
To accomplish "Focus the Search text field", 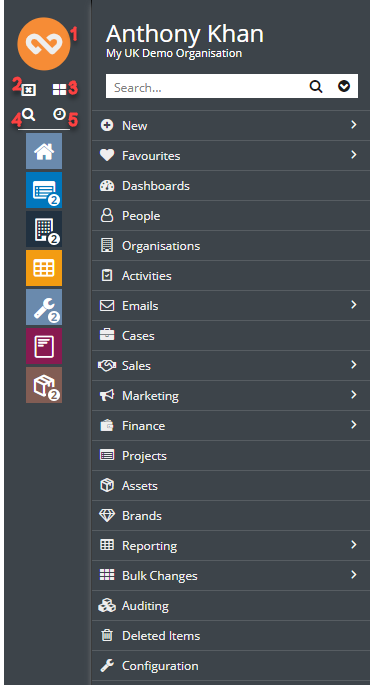I will [x=207, y=87].
